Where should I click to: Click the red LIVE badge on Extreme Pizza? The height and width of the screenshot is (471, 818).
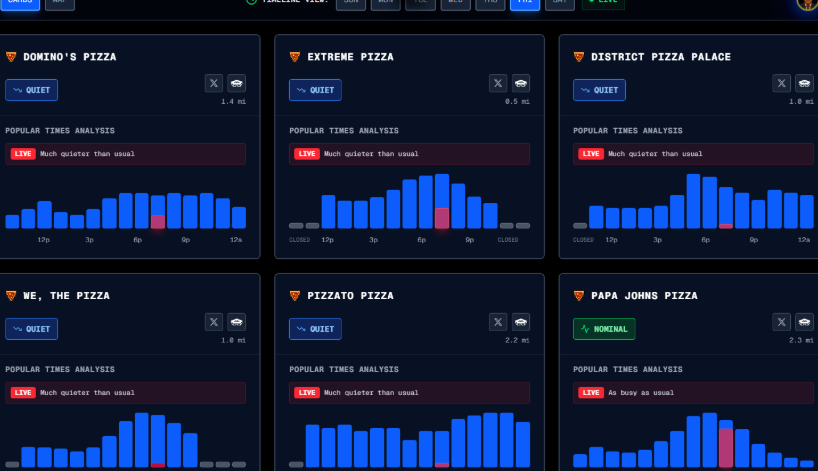click(307, 154)
